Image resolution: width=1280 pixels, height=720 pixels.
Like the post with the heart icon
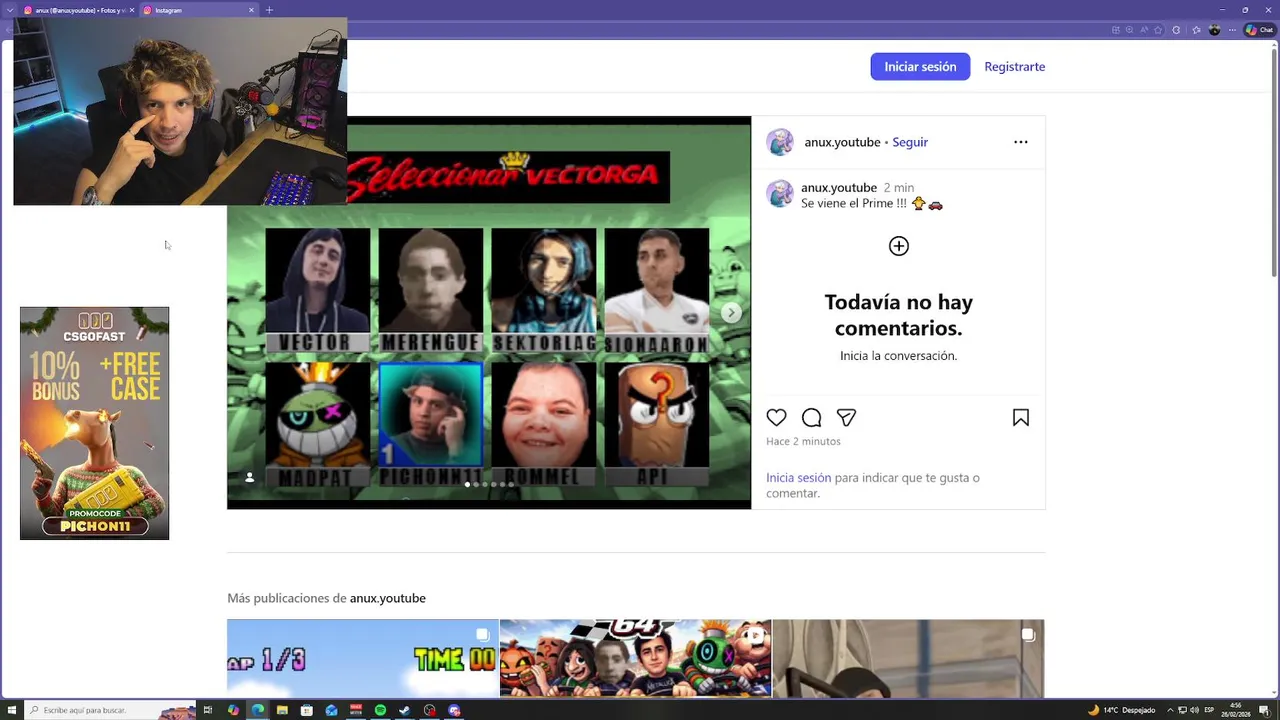click(777, 418)
